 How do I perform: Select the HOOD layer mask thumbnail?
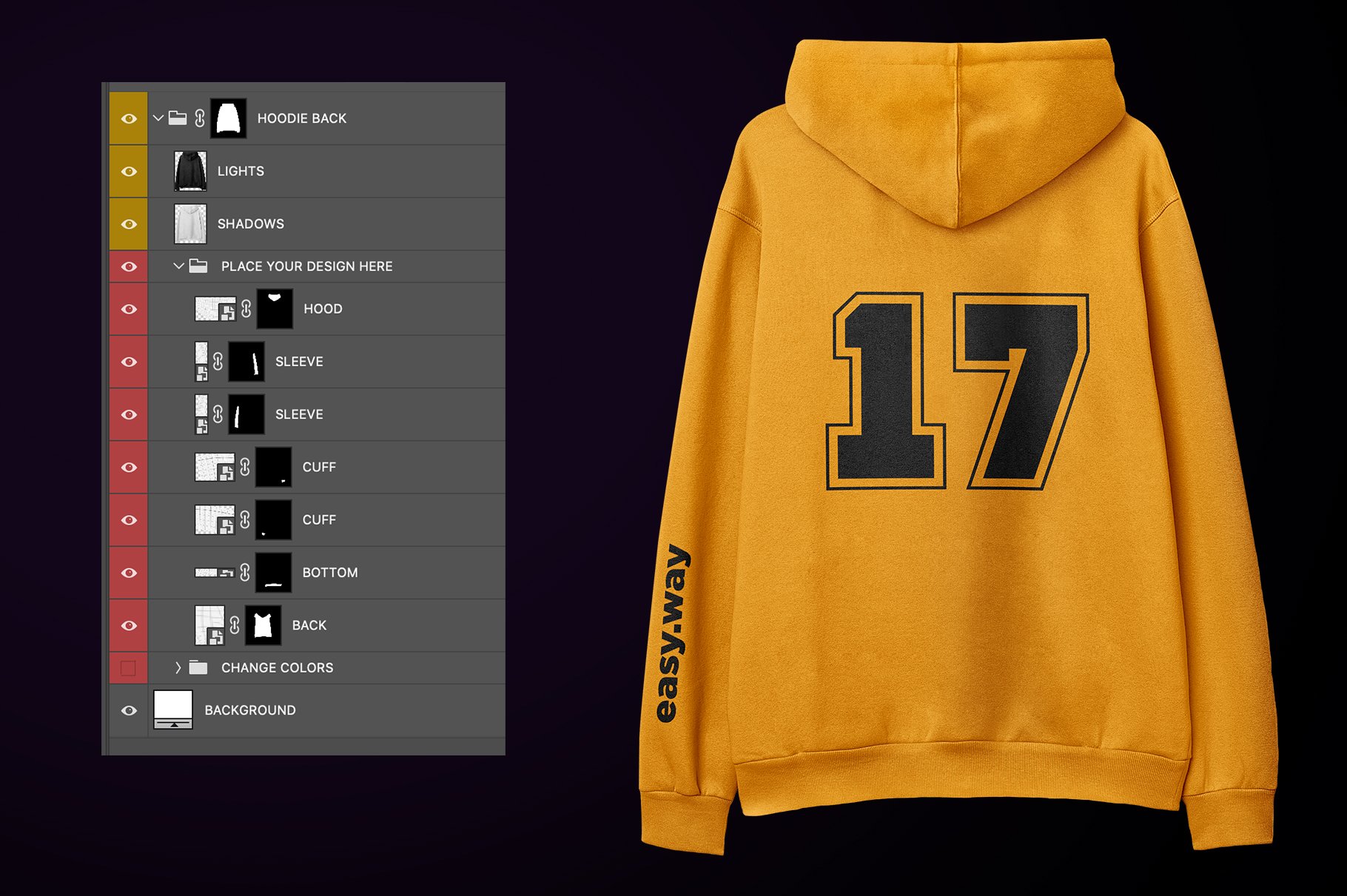click(x=275, y=309)
